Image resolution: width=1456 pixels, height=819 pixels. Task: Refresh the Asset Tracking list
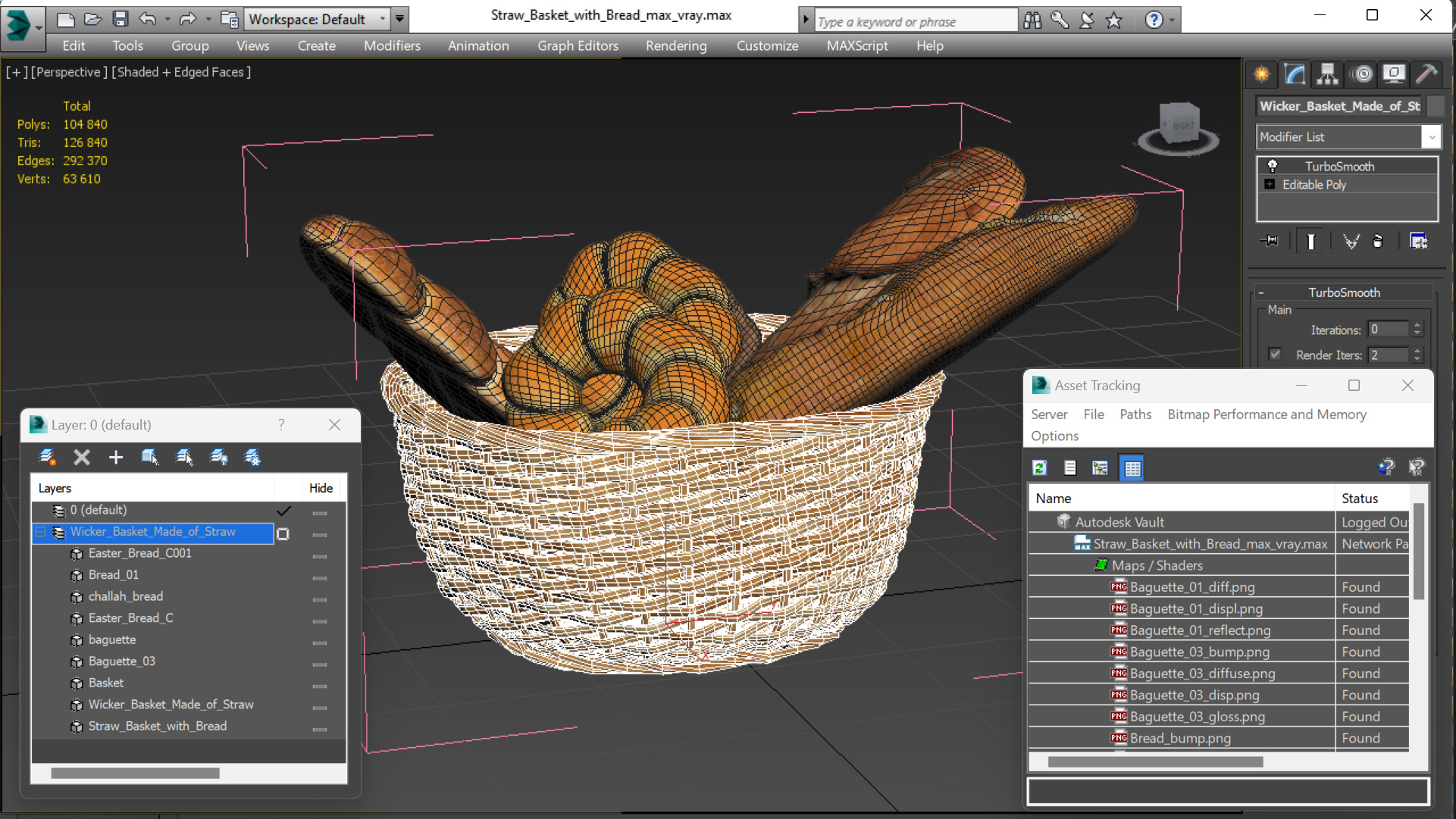(x=1040, y=468)
